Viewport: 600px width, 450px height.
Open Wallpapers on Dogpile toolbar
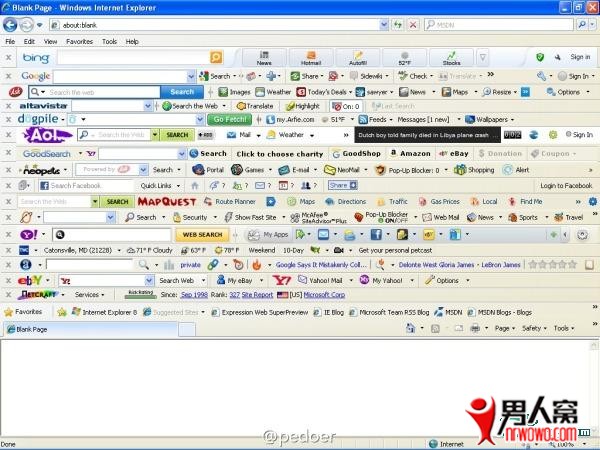click(x=489, y=119)
